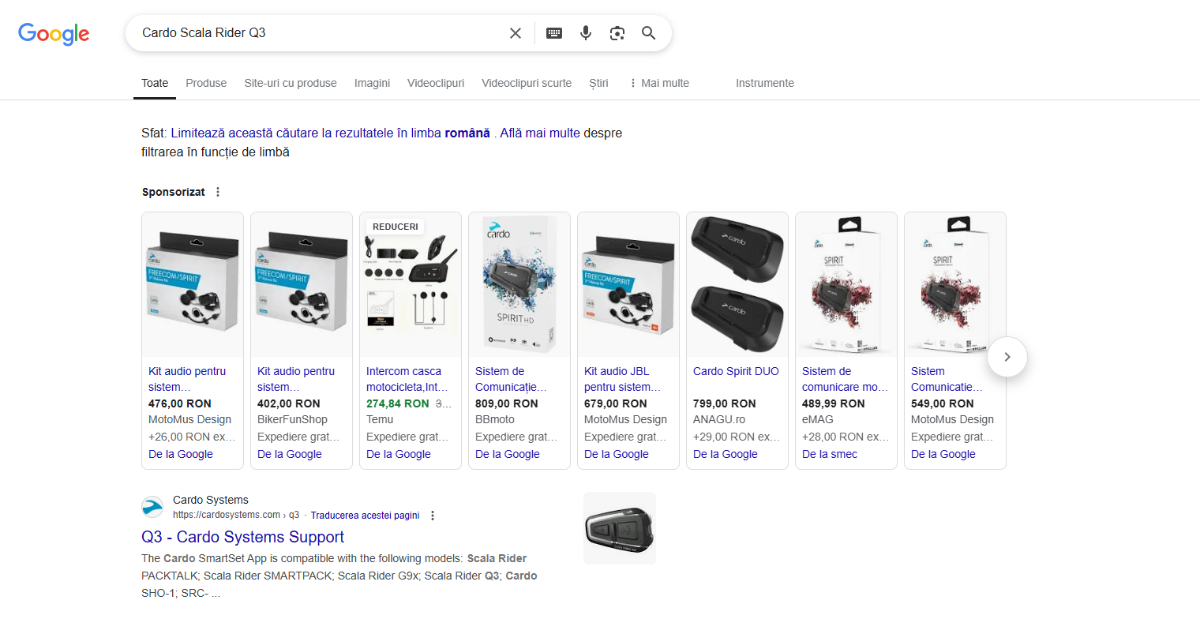Start a voice search with the microphone
Screen dimensions: 1200x619
coord(586,33)
